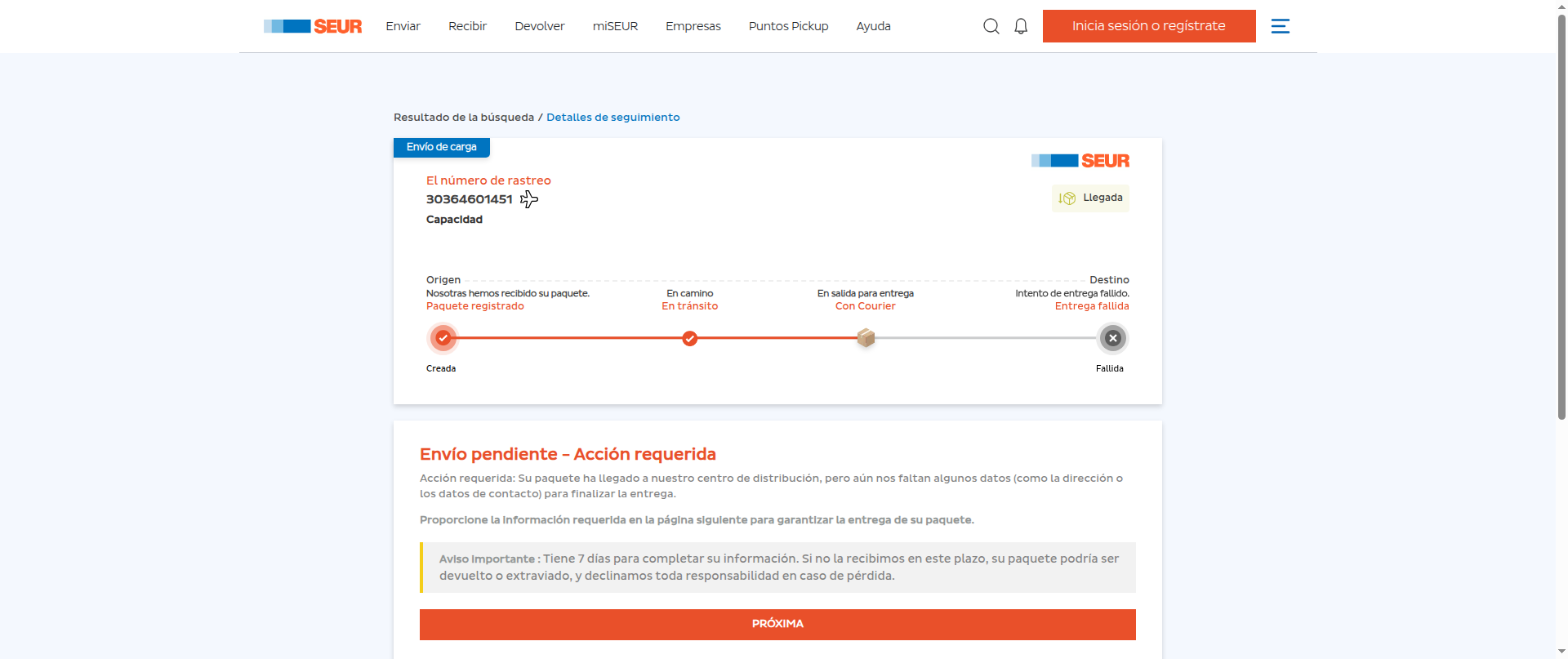Open the miSEUR menu
Image resolution: width=1568 pixels, height=659 pixels.
(x=615, y=26)
